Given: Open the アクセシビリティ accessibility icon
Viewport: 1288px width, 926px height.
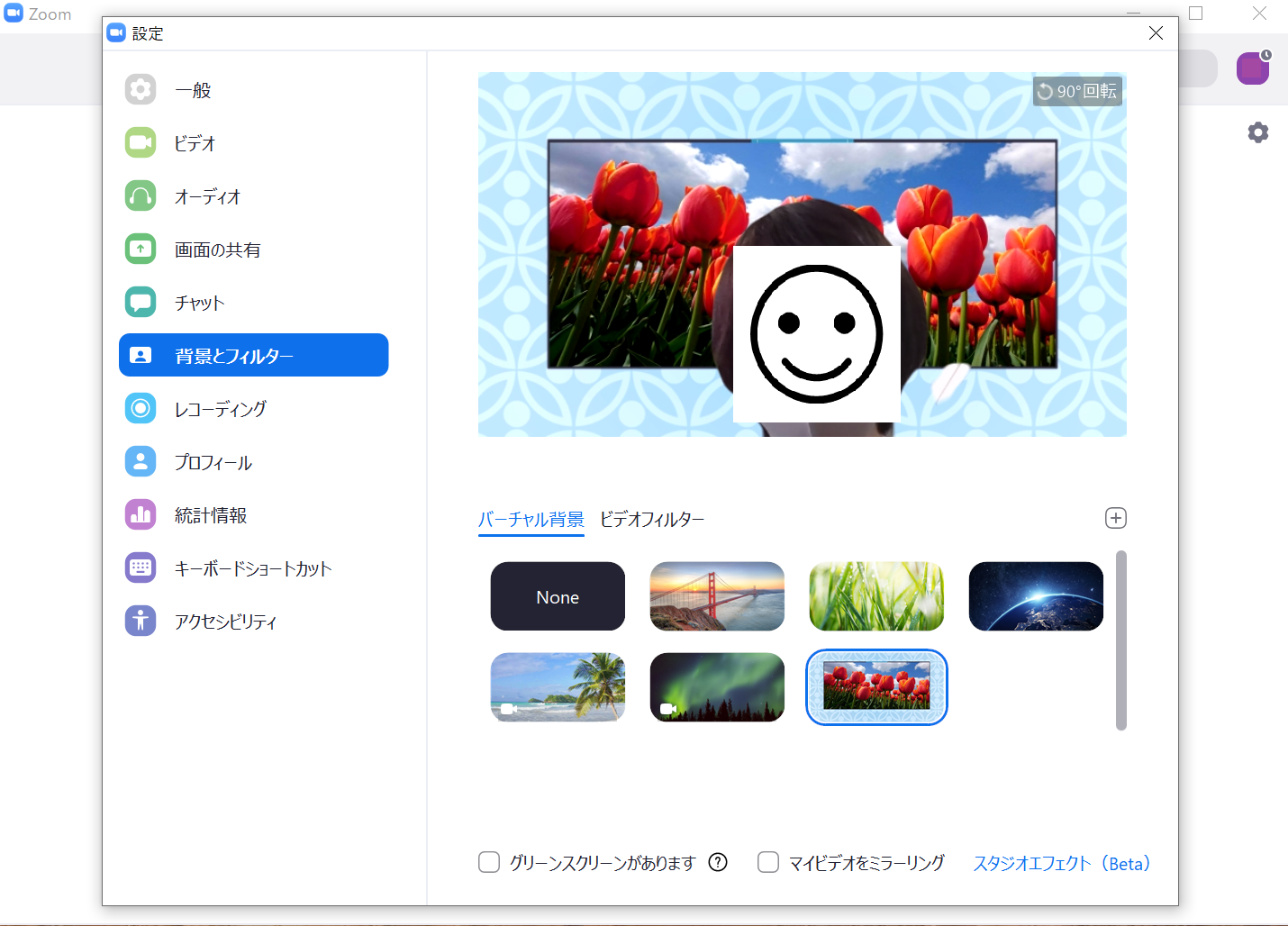Looking at the screenshot, I should pyautogui.click(x=141, y=621).
